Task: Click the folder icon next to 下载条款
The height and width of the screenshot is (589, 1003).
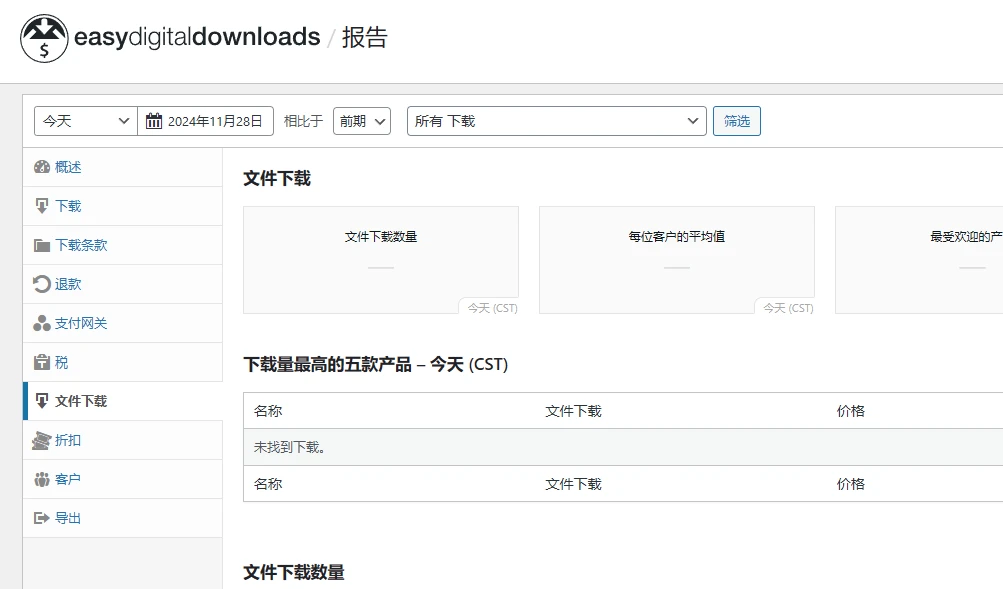Action: (40, 245)
